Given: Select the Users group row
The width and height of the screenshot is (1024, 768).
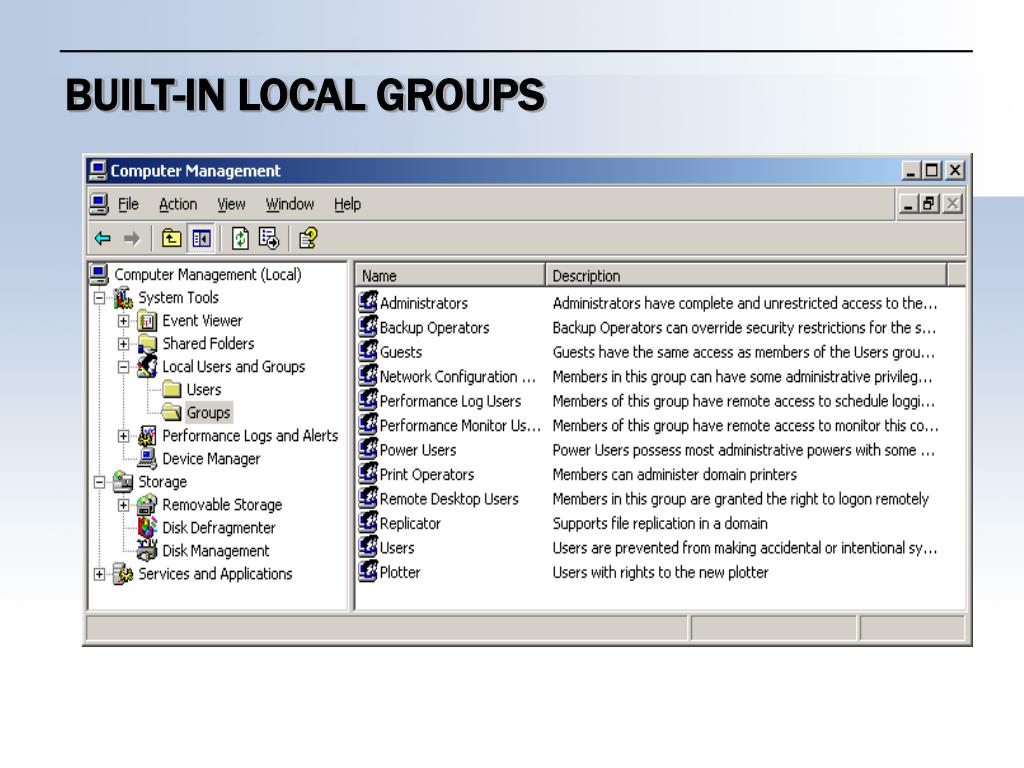Looking at the screenshot, I should (650, 547).
